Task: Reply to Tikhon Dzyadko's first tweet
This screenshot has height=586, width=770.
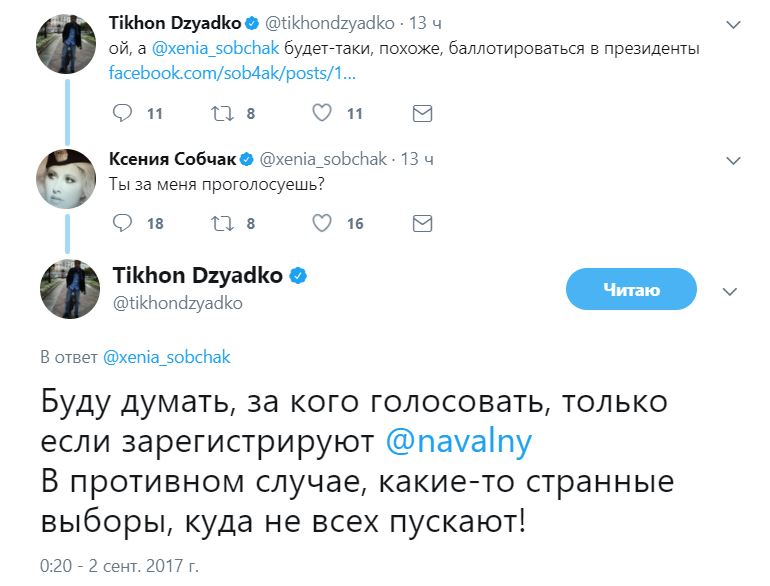Action: coord(122,114)
